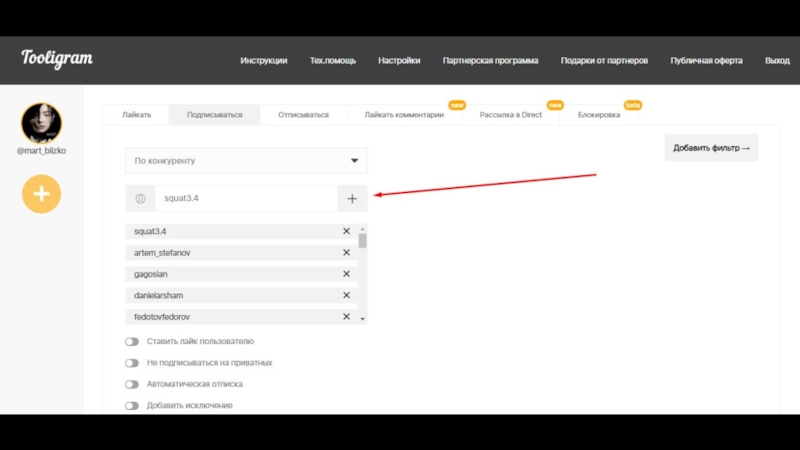Select danielarsham row in list

[x=241, y=295]
